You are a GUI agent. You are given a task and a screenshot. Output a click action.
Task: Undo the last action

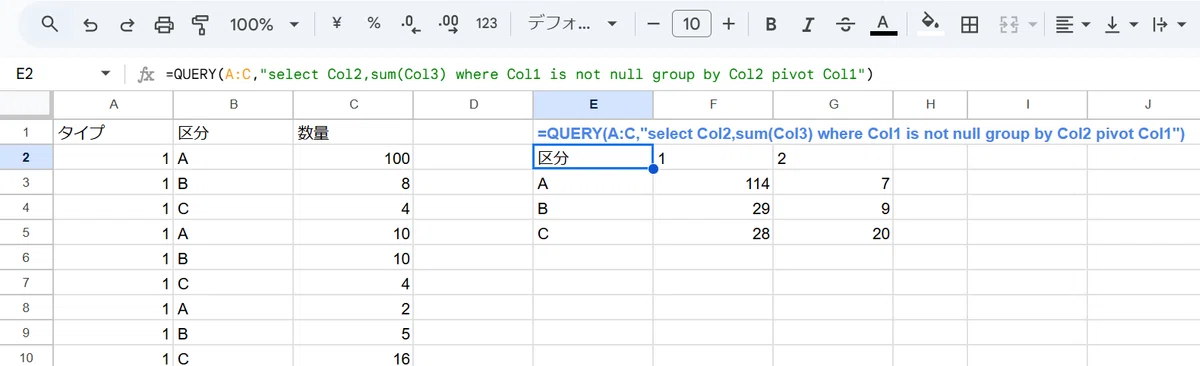pos(90,24)
